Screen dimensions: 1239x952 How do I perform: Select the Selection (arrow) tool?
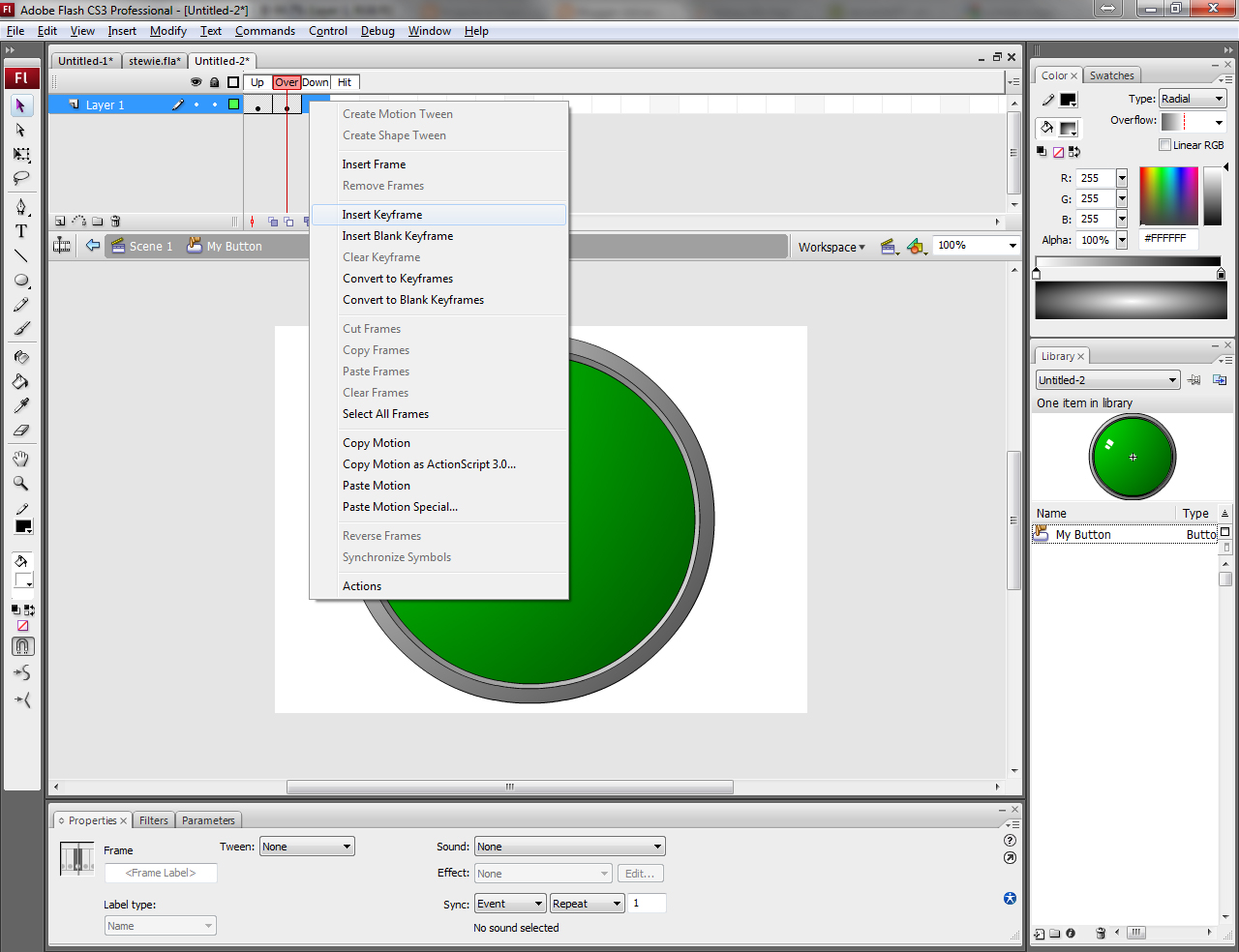click(x=20, y=105)
